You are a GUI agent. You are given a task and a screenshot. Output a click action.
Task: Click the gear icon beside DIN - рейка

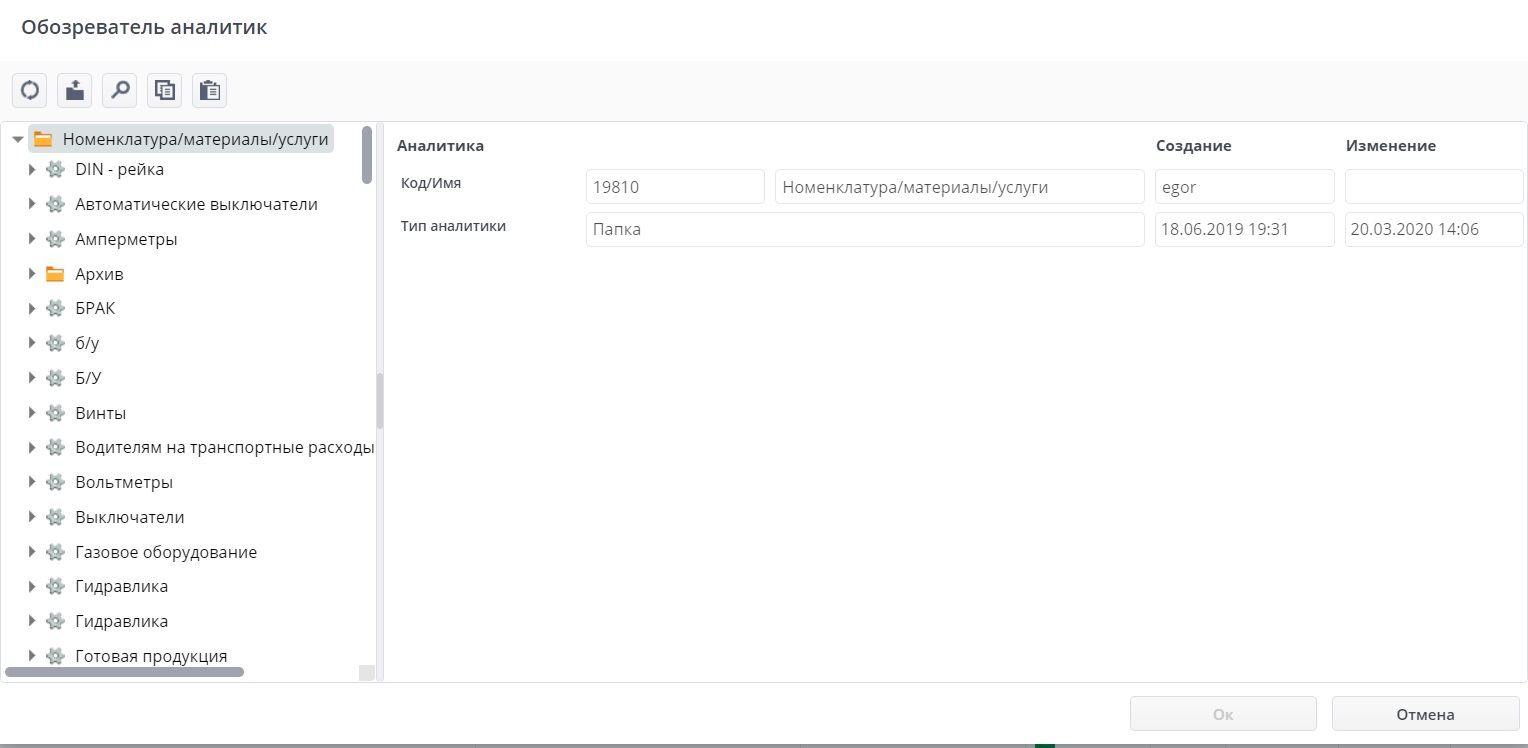point(56,169)
